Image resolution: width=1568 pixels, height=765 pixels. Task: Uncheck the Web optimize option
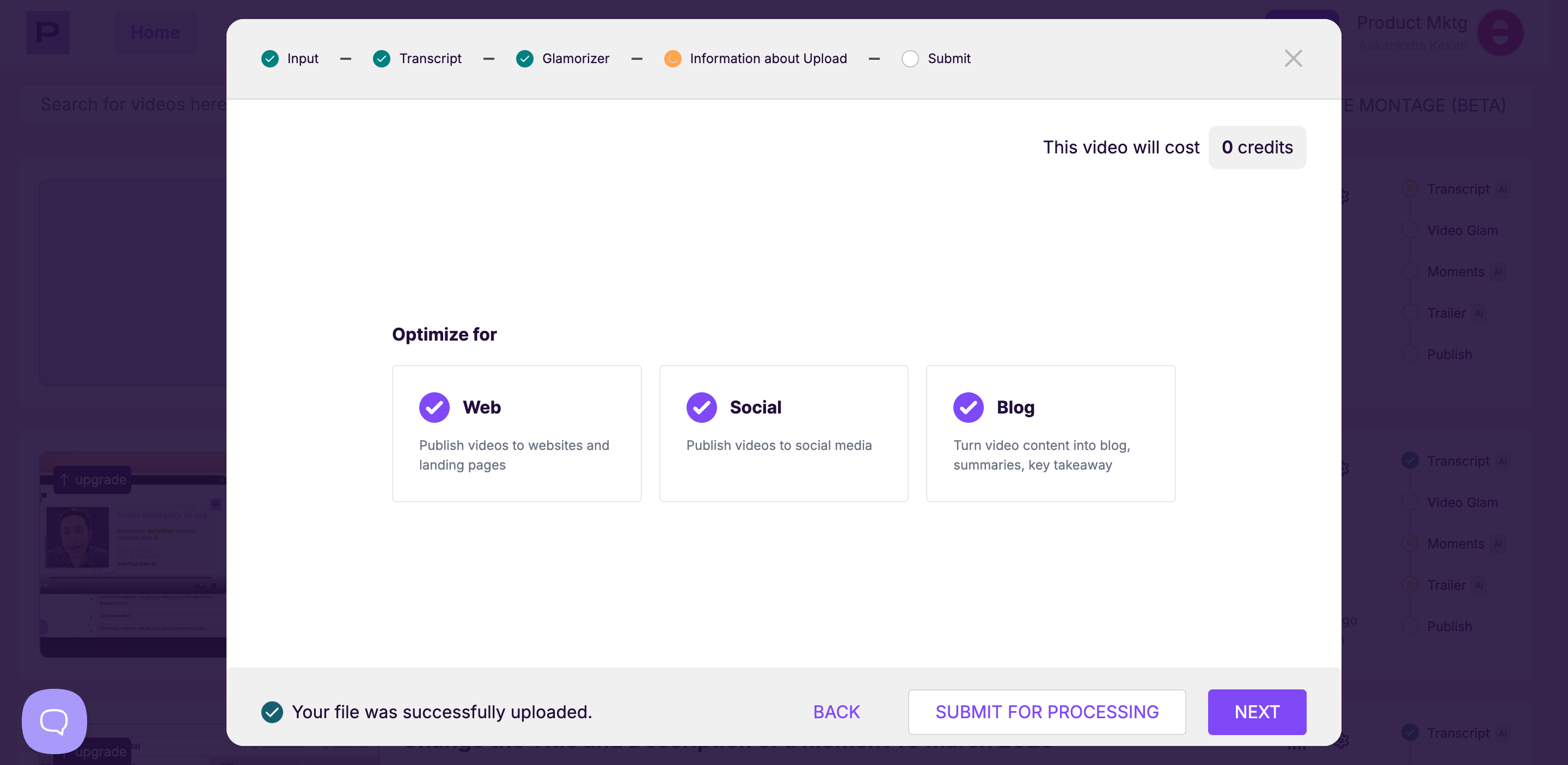tap(434, 407)
